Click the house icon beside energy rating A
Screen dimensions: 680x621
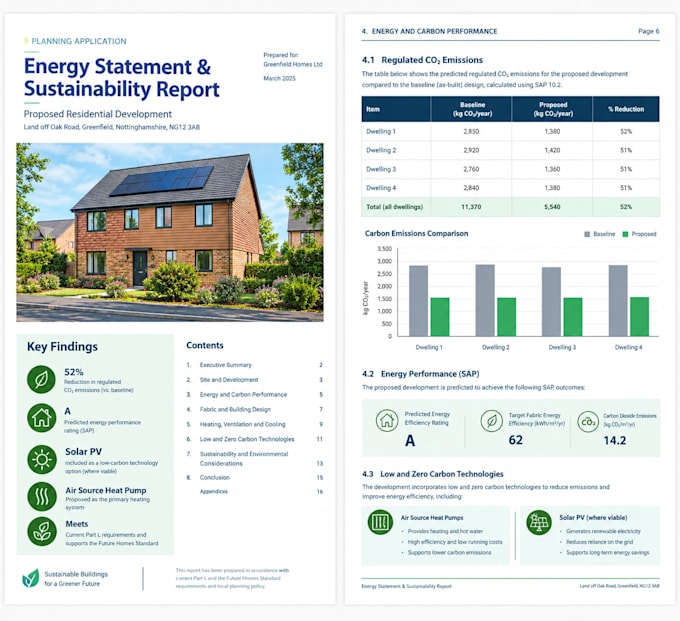(41, 418)
